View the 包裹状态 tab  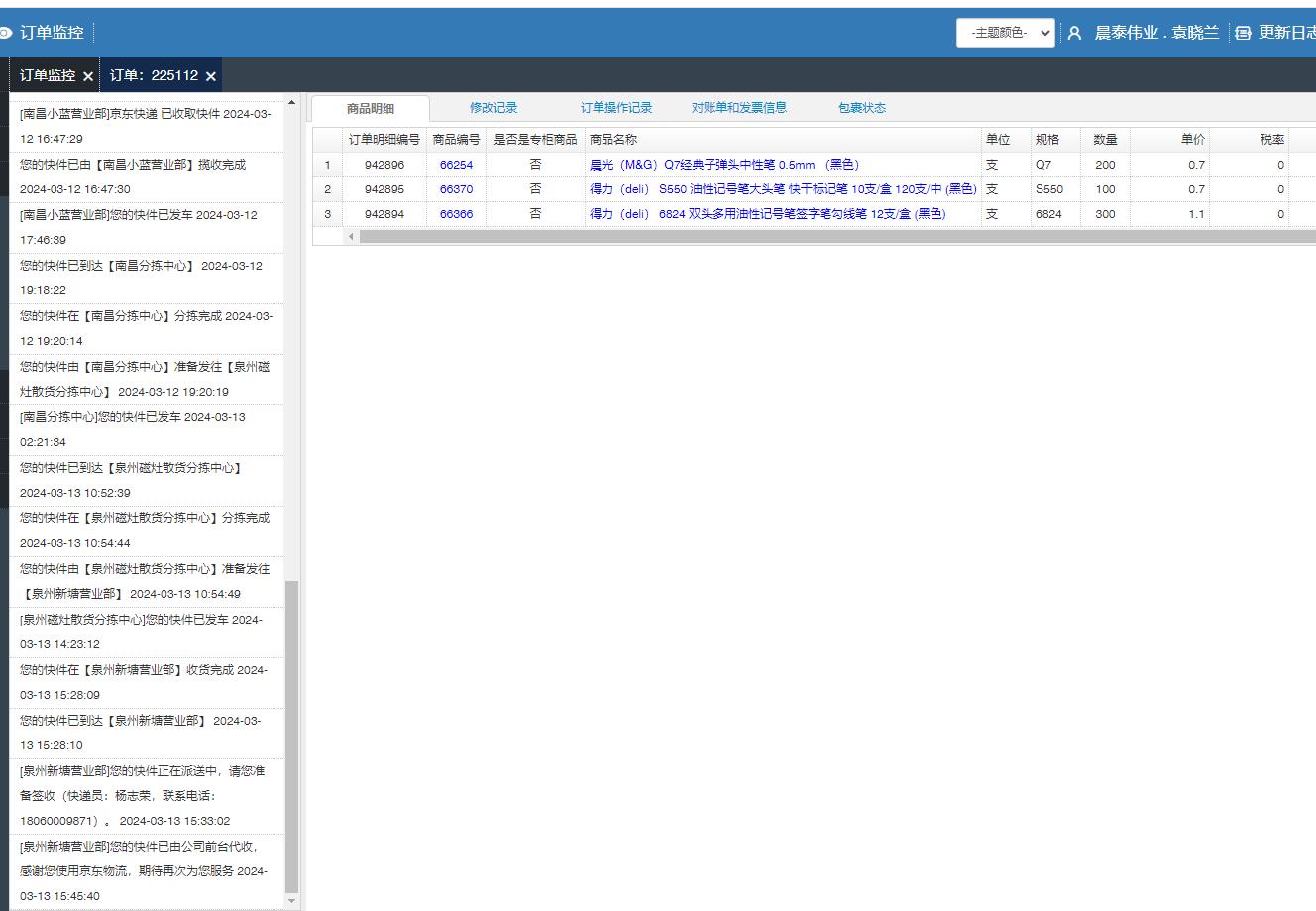[862, 108]
